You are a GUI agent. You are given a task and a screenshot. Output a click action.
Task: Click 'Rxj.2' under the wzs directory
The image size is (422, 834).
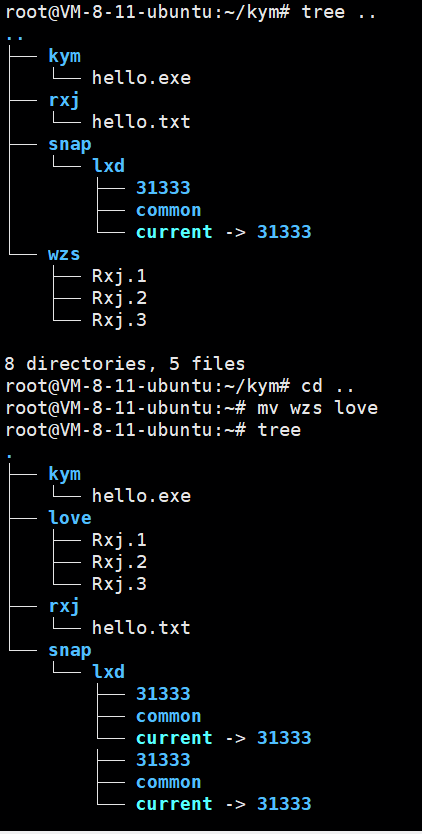(119, 298)
